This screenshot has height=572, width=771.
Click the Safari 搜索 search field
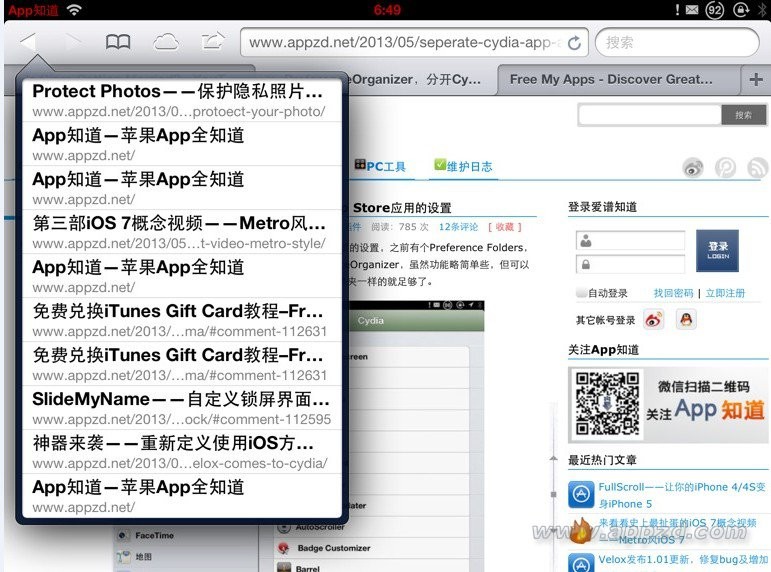pyautogui.click(x=677, y=43)
